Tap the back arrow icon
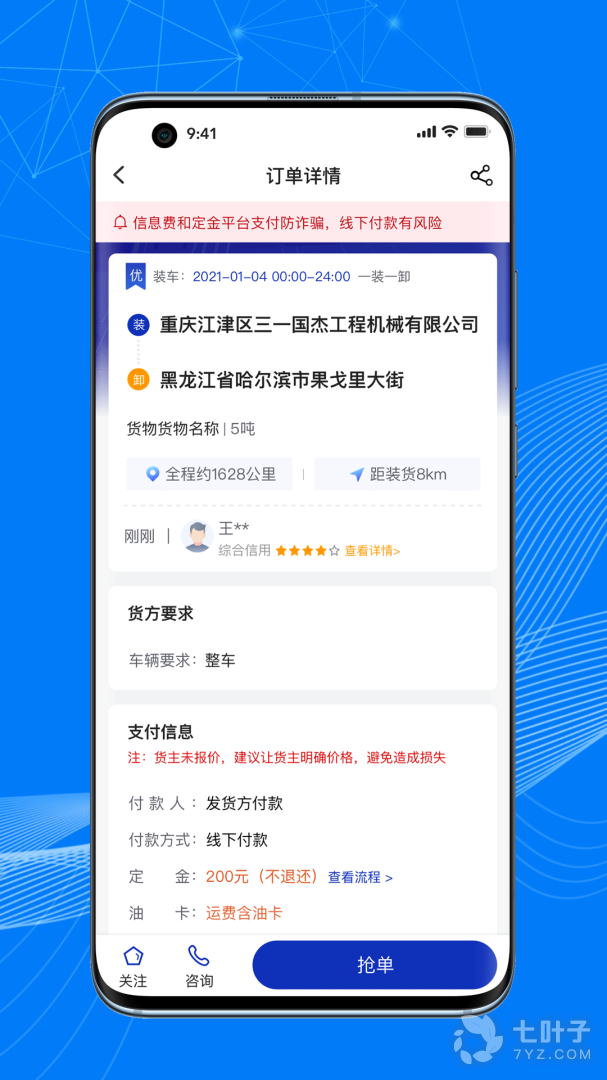Screen dimensions: 607x1080 pos(119,175)
